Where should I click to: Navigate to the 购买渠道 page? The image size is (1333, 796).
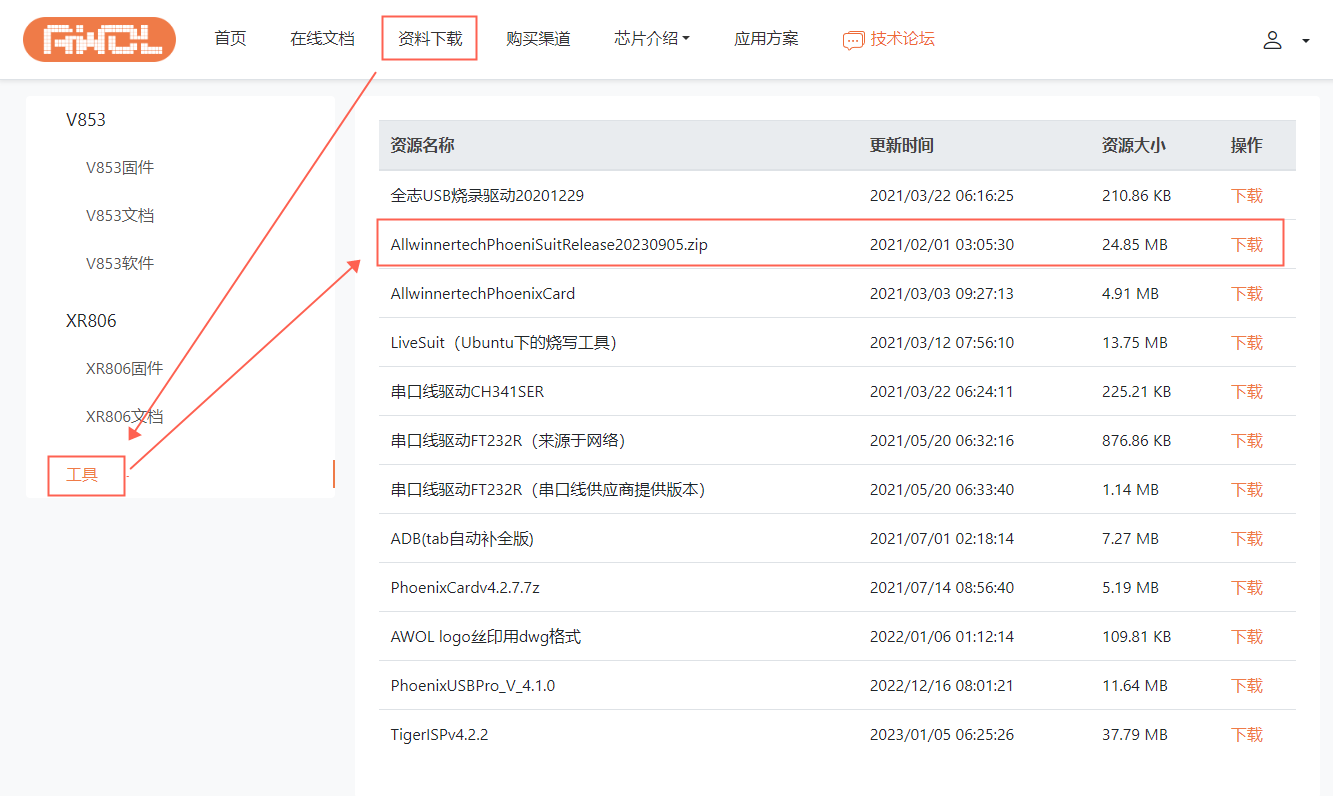tap(538, 39)
